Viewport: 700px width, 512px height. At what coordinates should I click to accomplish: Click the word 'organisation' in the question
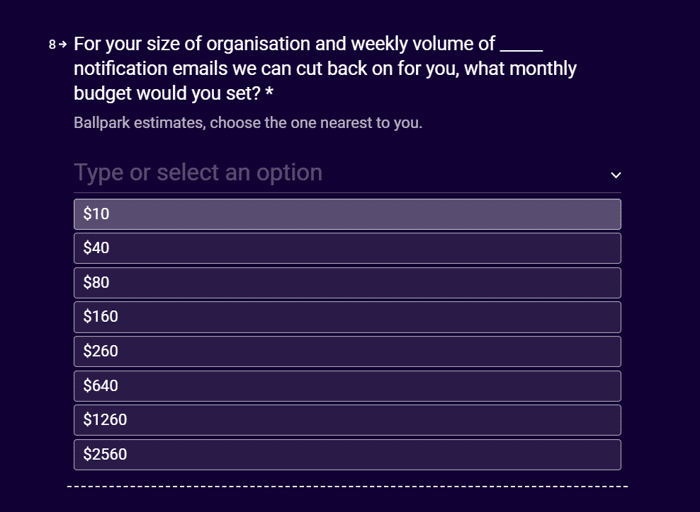tap(258, 44)
